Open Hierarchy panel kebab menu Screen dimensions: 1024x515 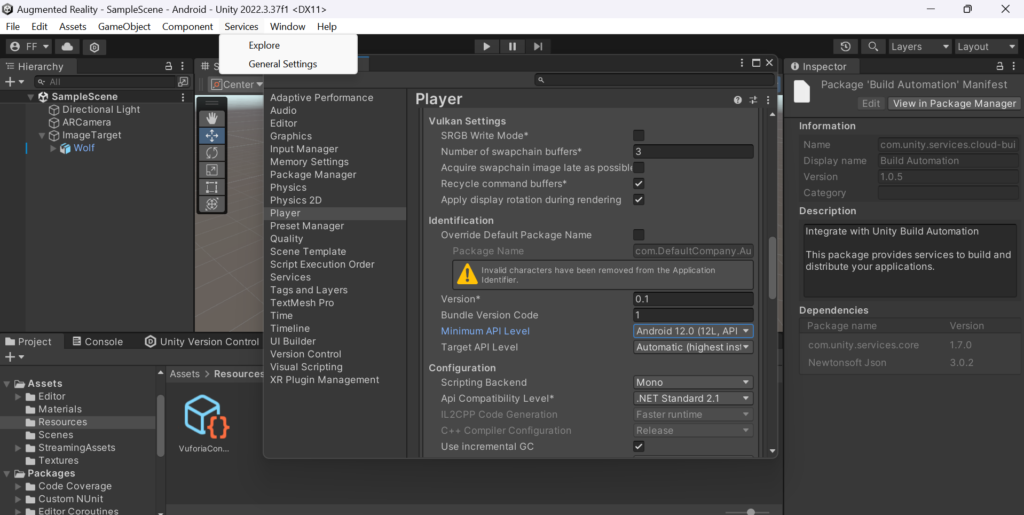pyautogui.click(x=183, y=67)
